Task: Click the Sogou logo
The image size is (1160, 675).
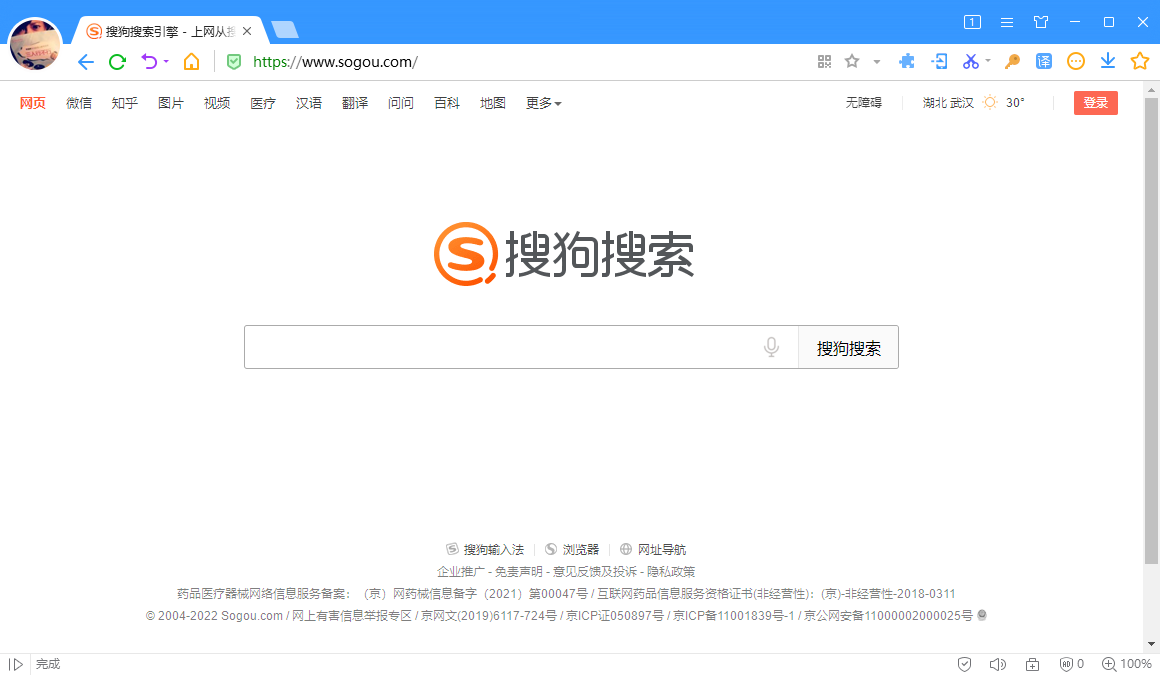Action: [x=564, y=254]
